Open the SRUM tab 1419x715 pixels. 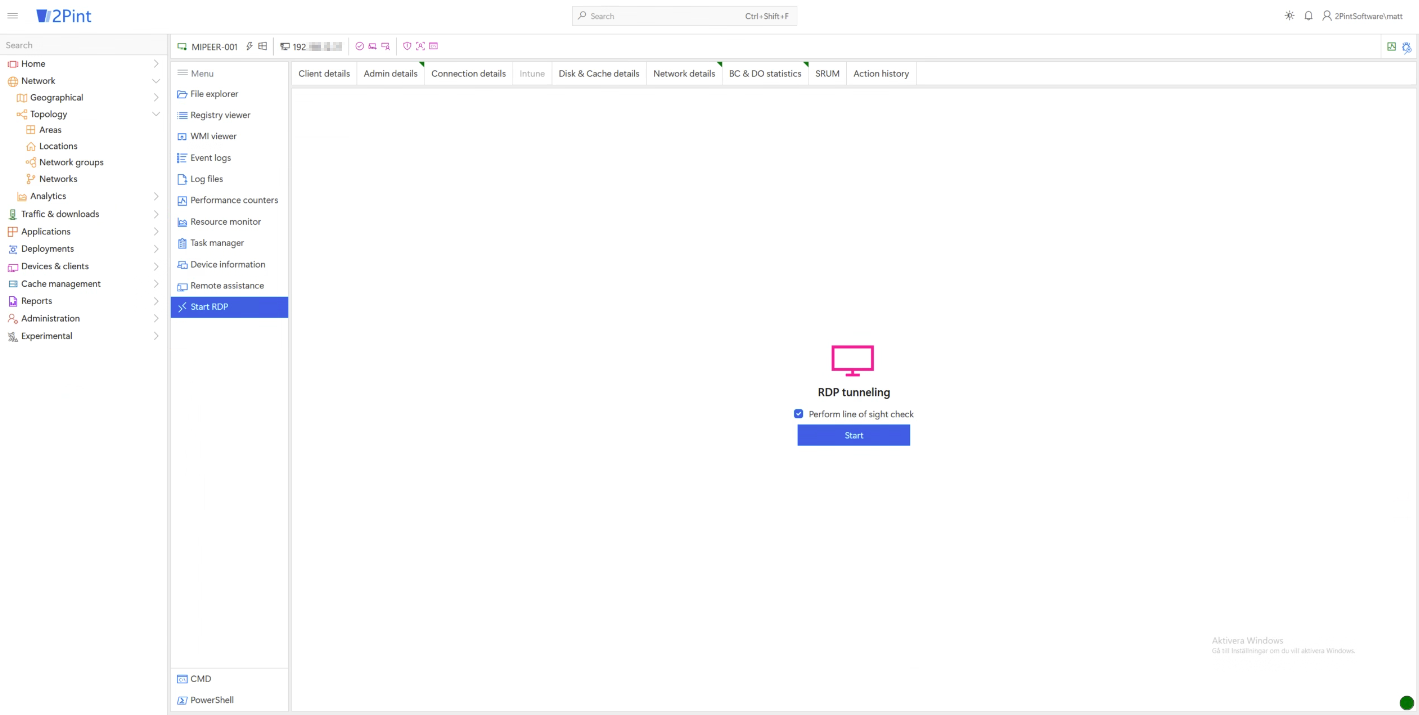(827, 73)
